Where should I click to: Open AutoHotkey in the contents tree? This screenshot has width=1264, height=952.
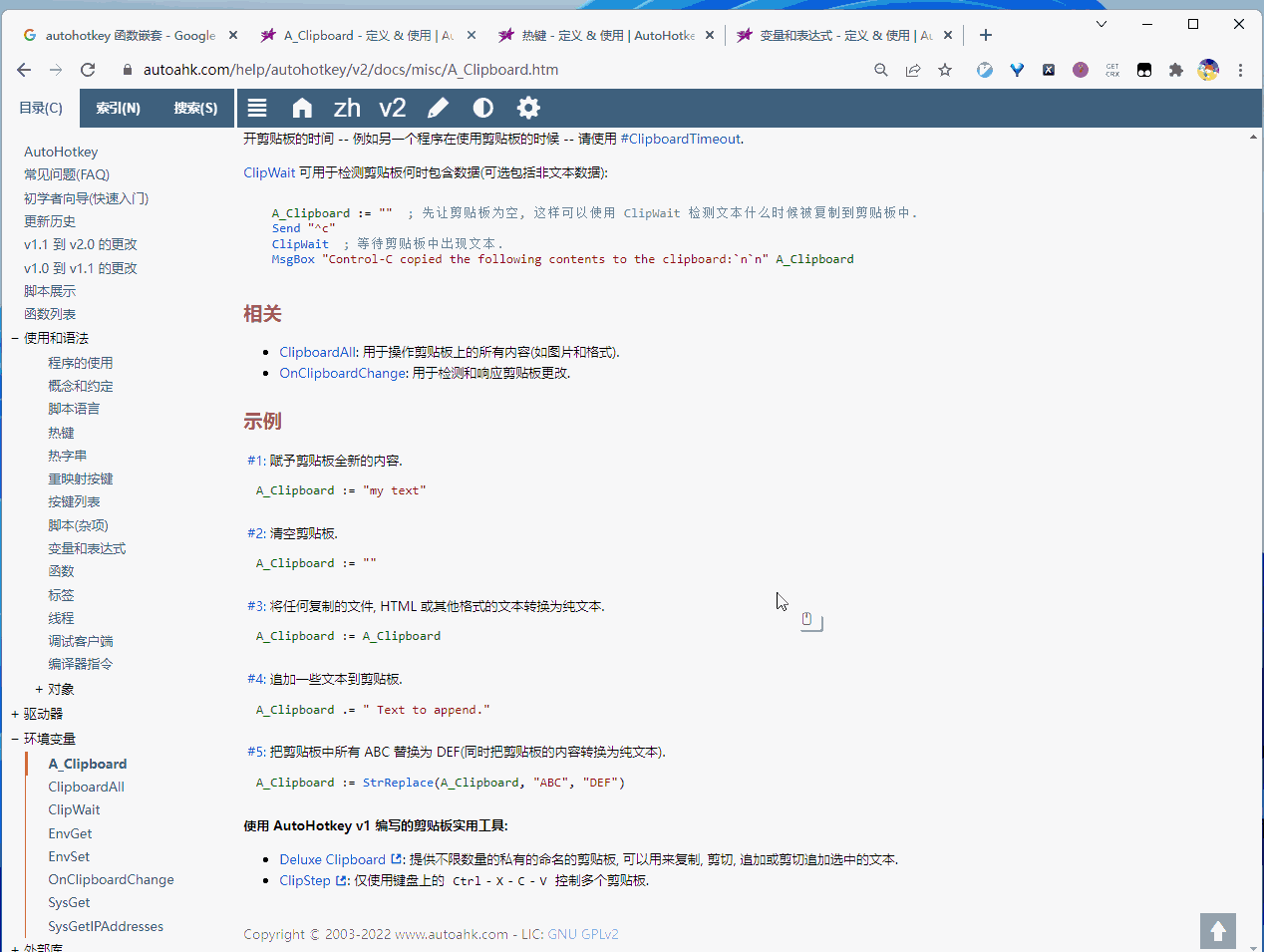61,152
